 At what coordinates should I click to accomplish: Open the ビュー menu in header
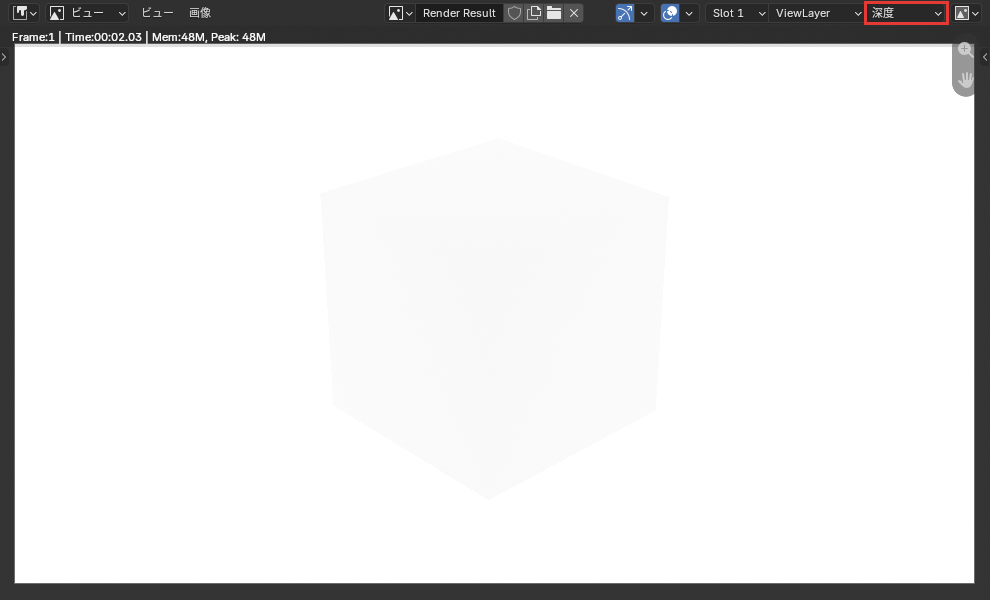[157, 13]
